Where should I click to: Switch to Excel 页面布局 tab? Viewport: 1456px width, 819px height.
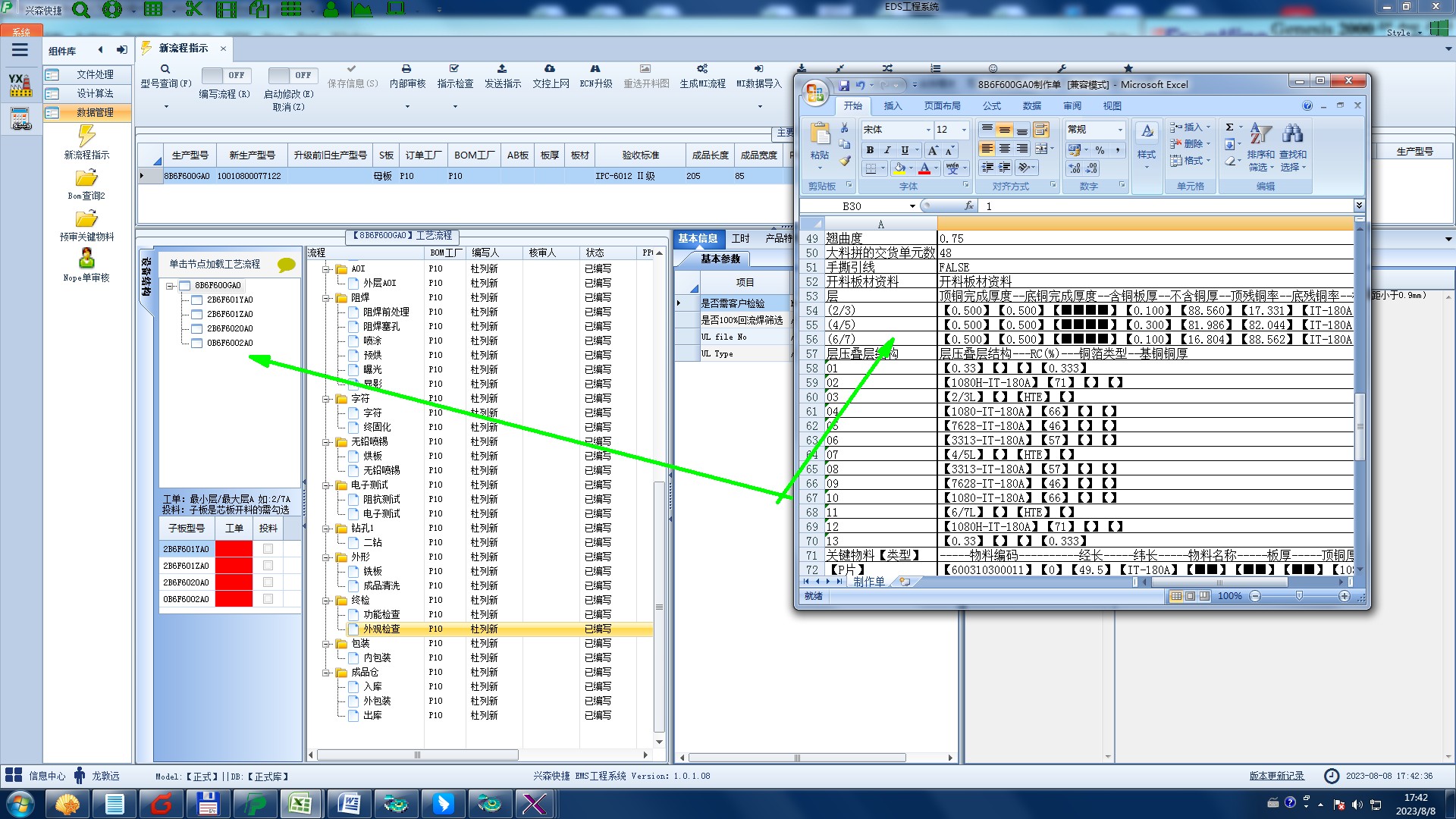pyautogui.click(x=942, y=106)
